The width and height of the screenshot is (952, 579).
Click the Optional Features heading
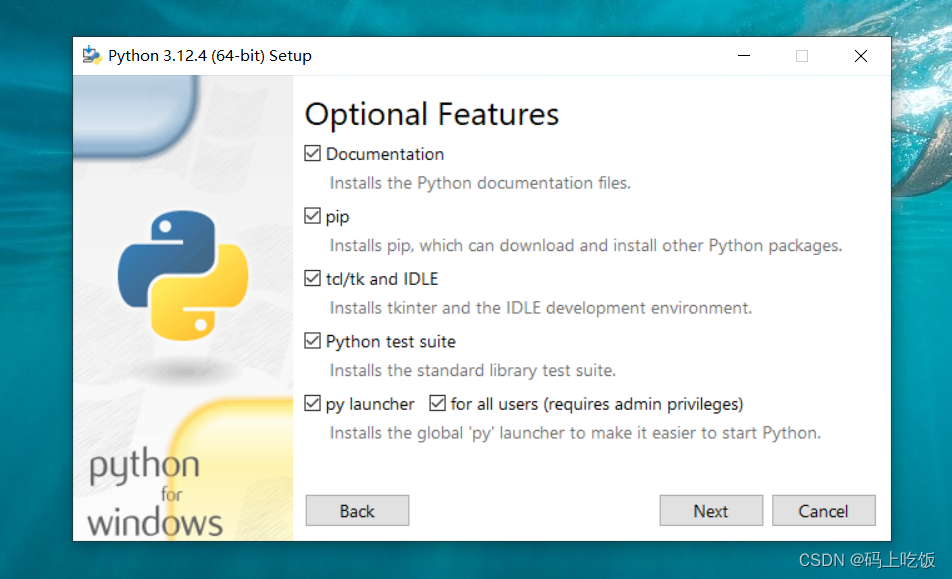point(432,114)
